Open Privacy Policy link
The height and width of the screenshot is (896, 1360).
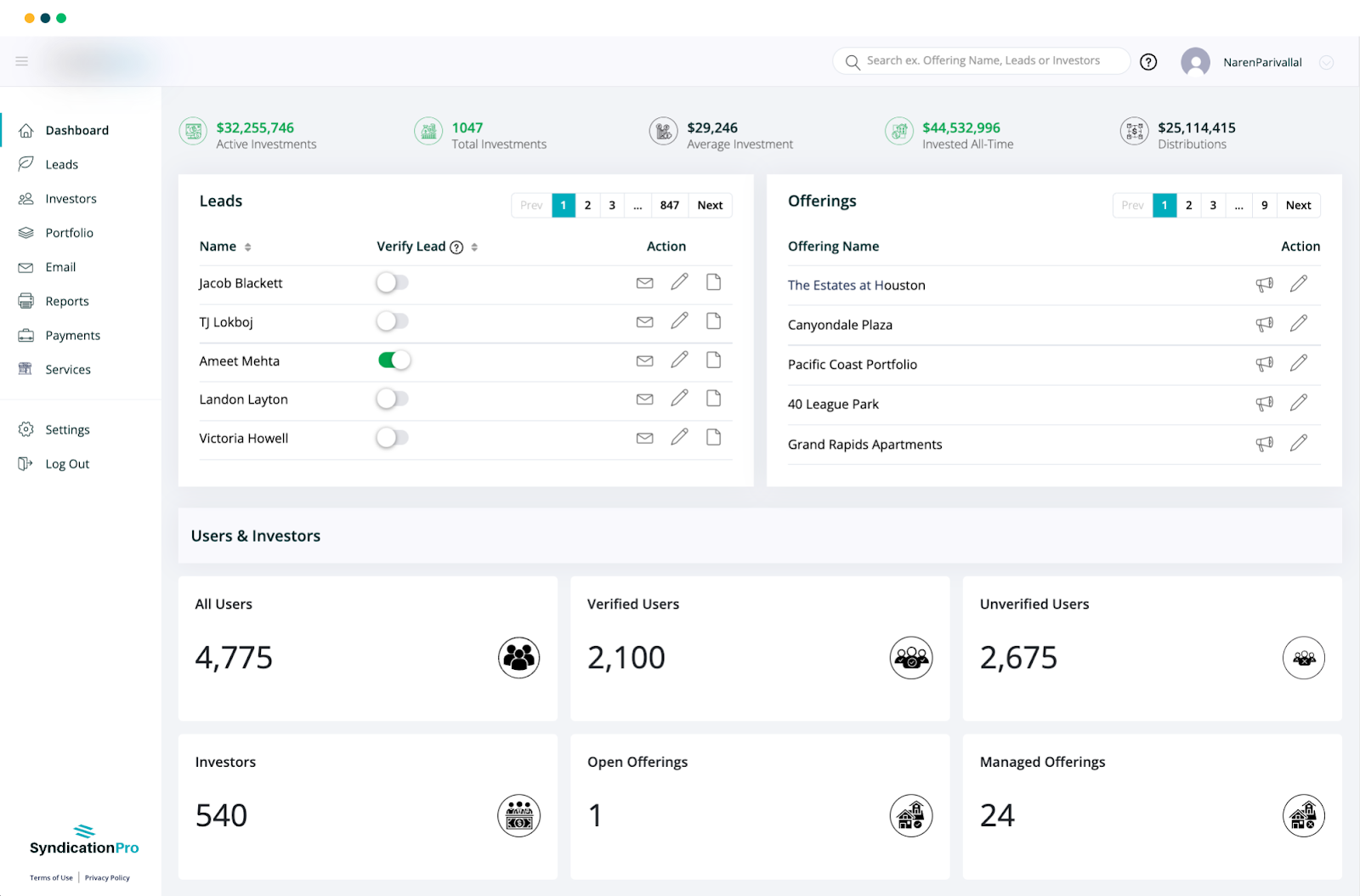coord(107,877)
